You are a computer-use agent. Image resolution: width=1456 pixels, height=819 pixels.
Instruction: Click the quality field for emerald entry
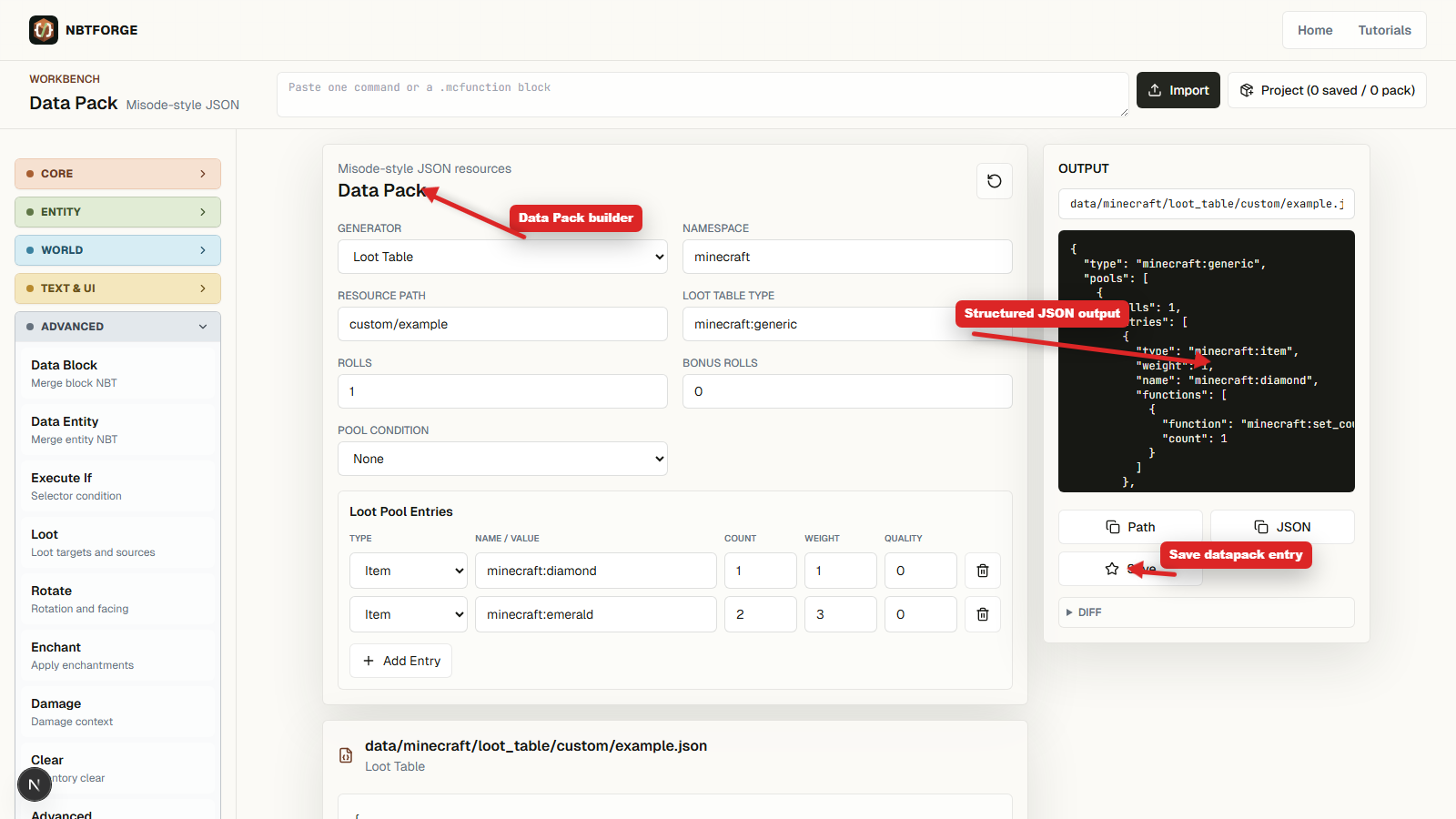[921, 614]
